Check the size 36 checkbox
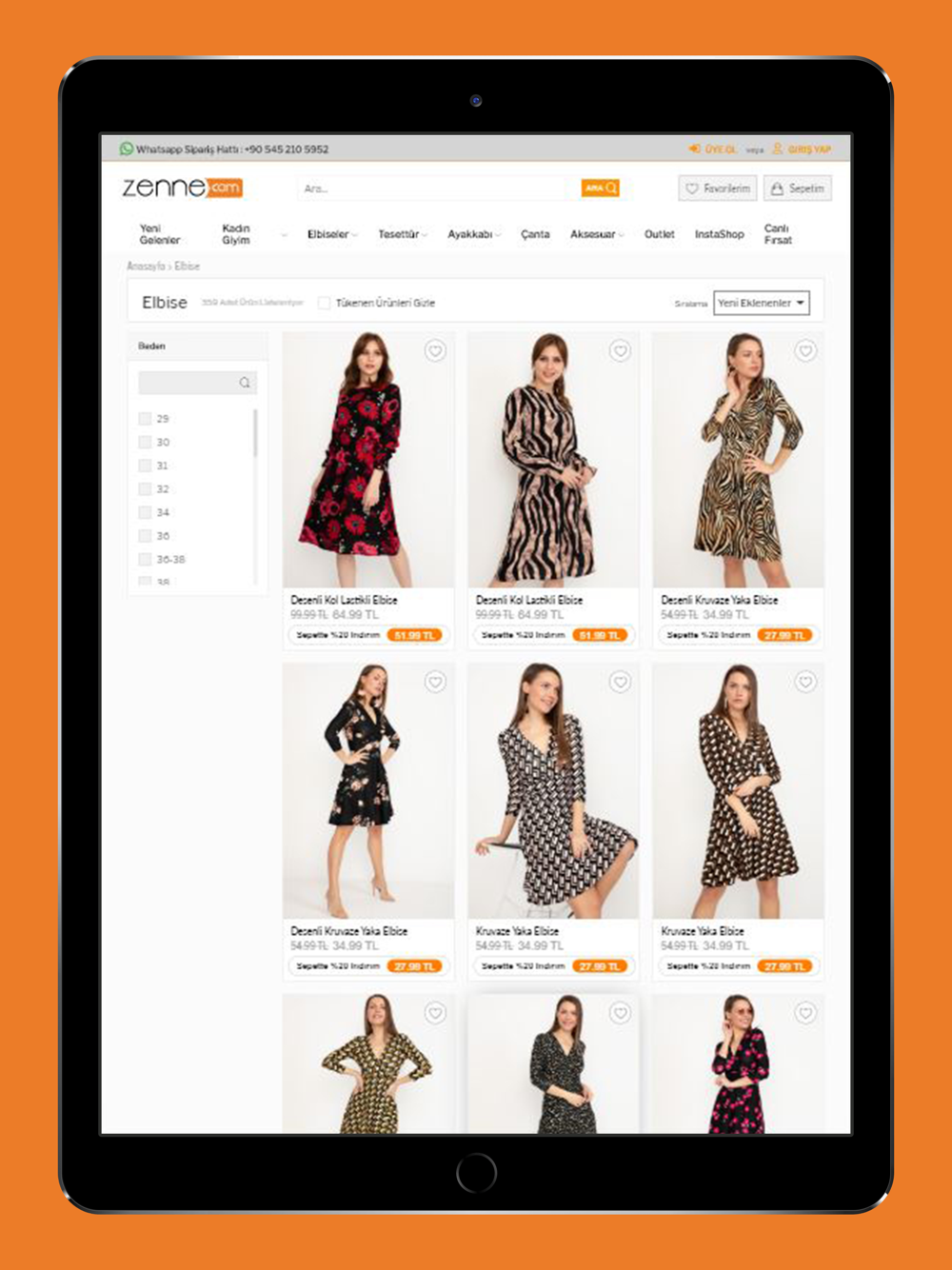Viewport: 952px width, 1270px height. pyautogui.click(x=145, y=536)
